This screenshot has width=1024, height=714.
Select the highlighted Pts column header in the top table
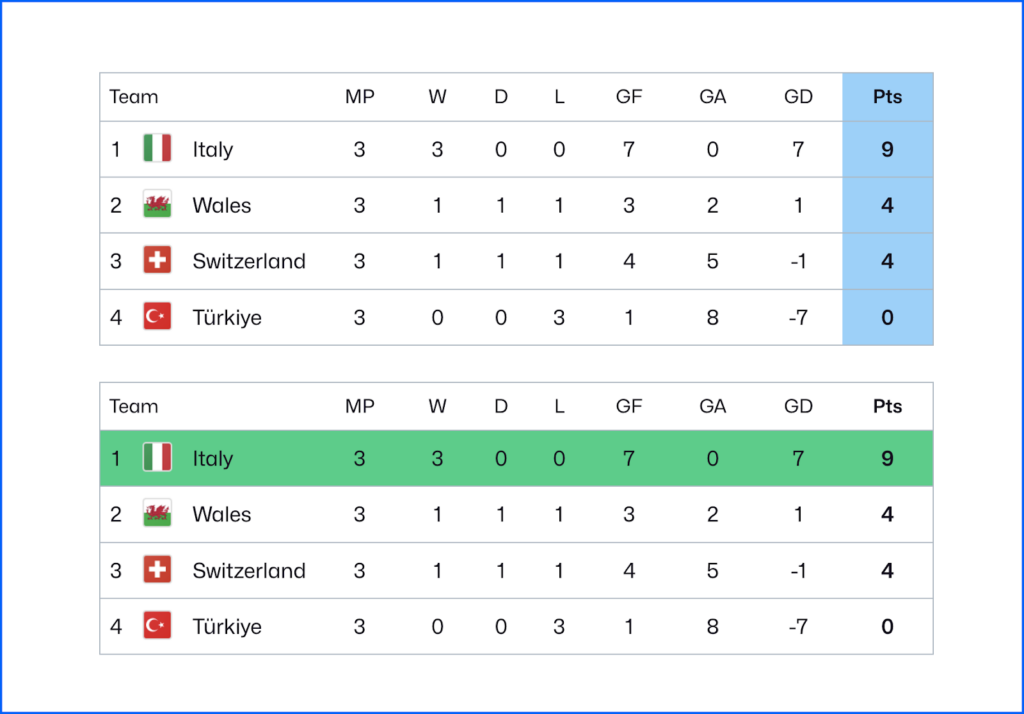tap(887, 97)
